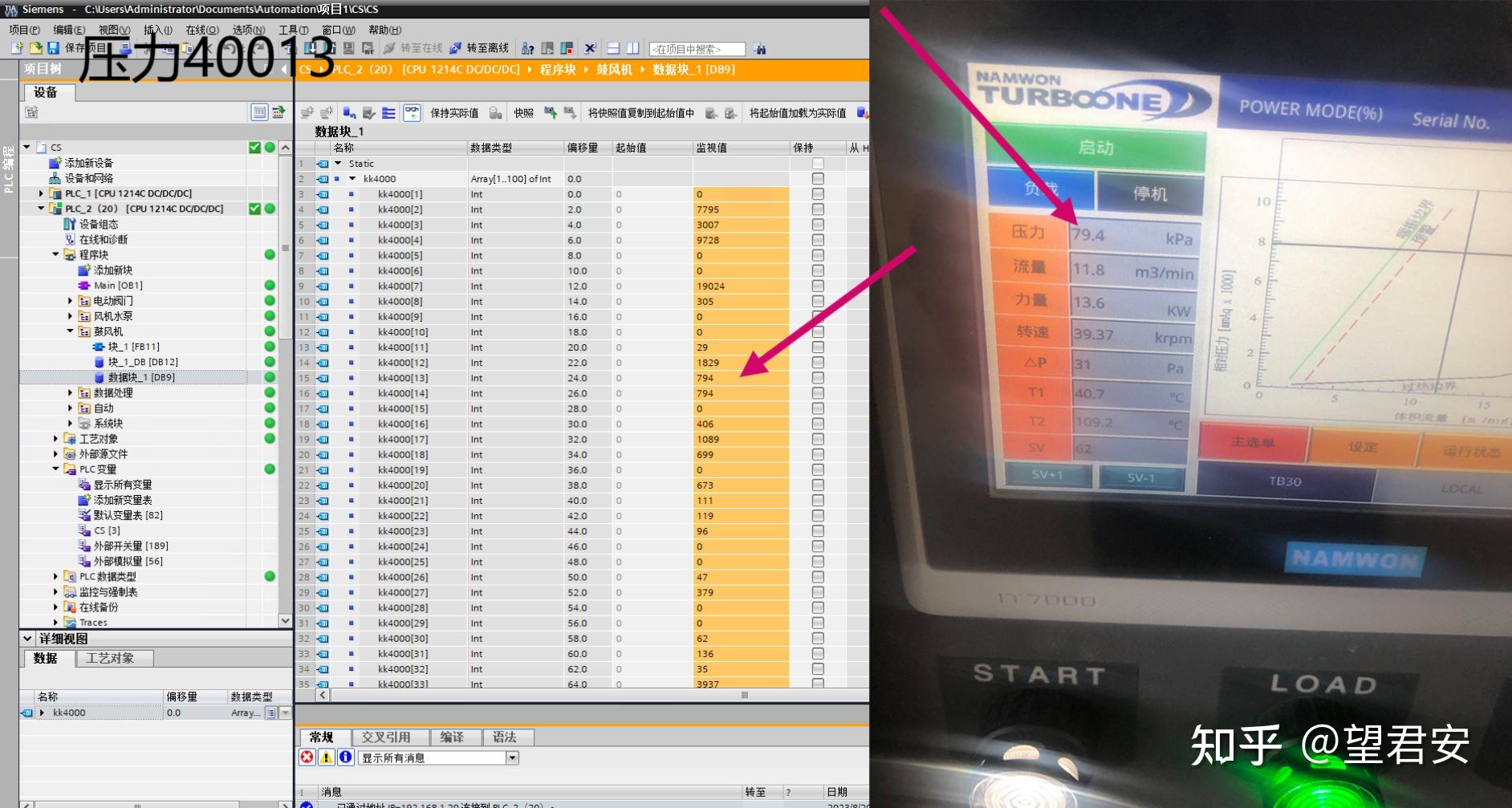Expand the 电动阀门 folder

click(70, 301)
